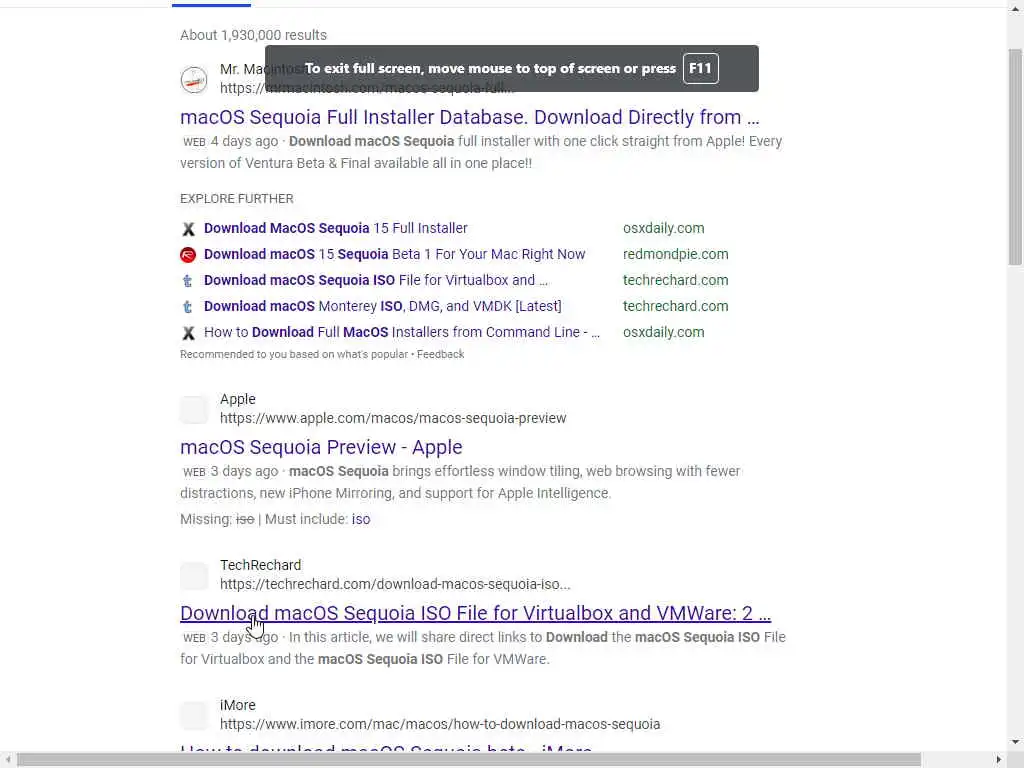
Task: Click About 1,930,000 results text
Action: [x=253, y=35]
